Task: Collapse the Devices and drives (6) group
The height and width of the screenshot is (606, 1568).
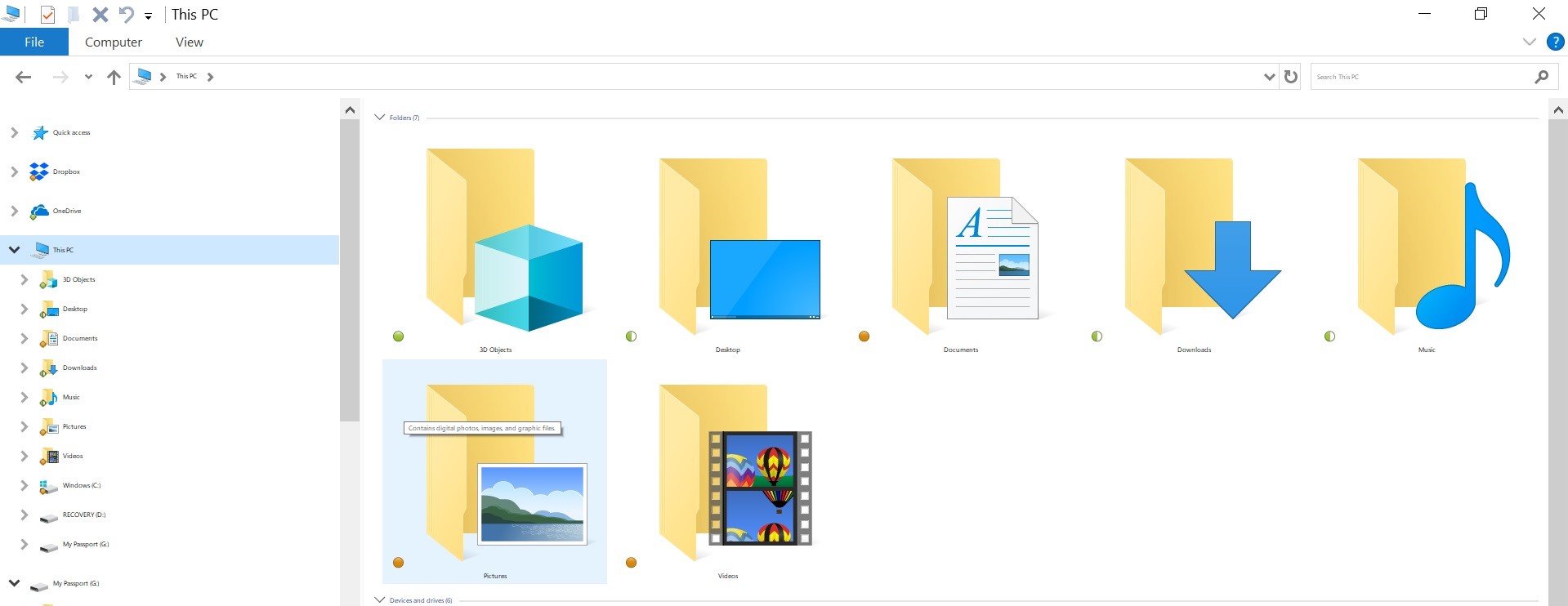Action: click(x=379, y=599)
